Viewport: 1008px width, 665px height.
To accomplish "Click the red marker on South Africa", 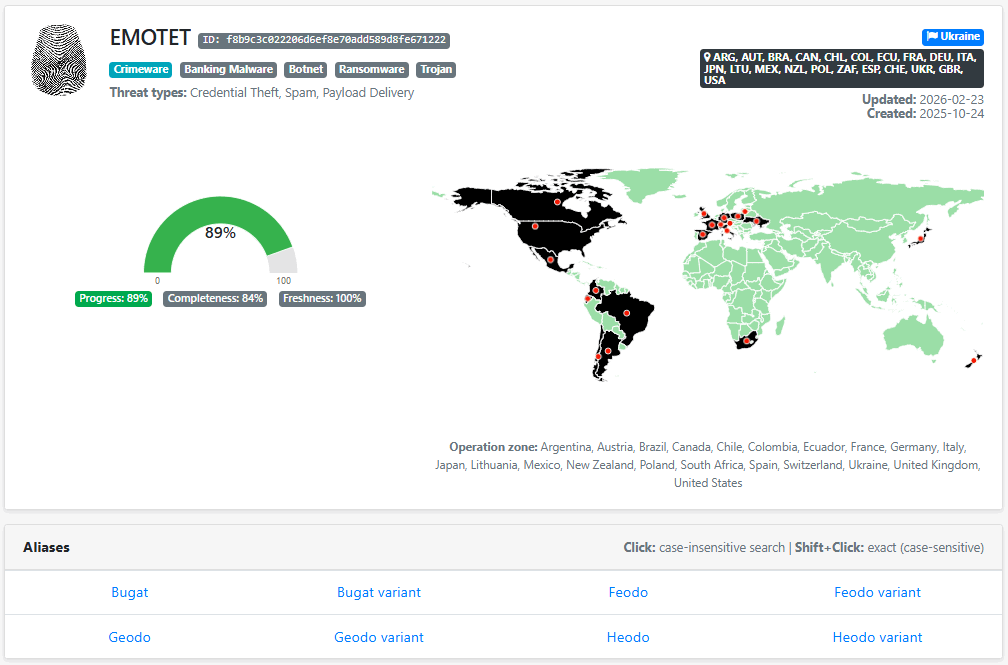I will pos(746,342).
